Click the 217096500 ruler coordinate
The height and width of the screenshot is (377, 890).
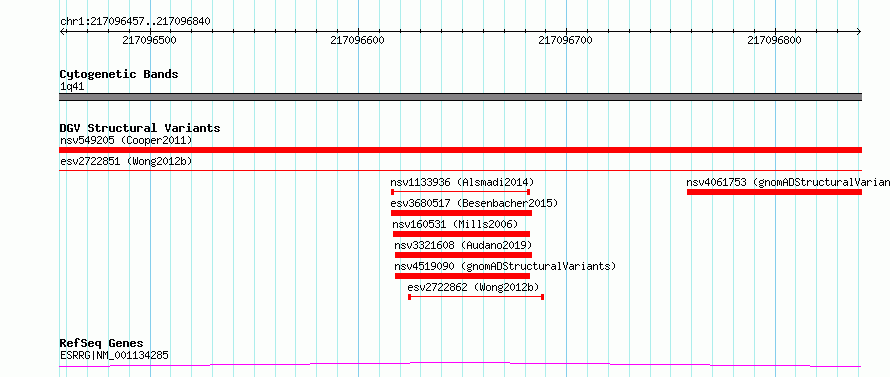tap(149, 40)
